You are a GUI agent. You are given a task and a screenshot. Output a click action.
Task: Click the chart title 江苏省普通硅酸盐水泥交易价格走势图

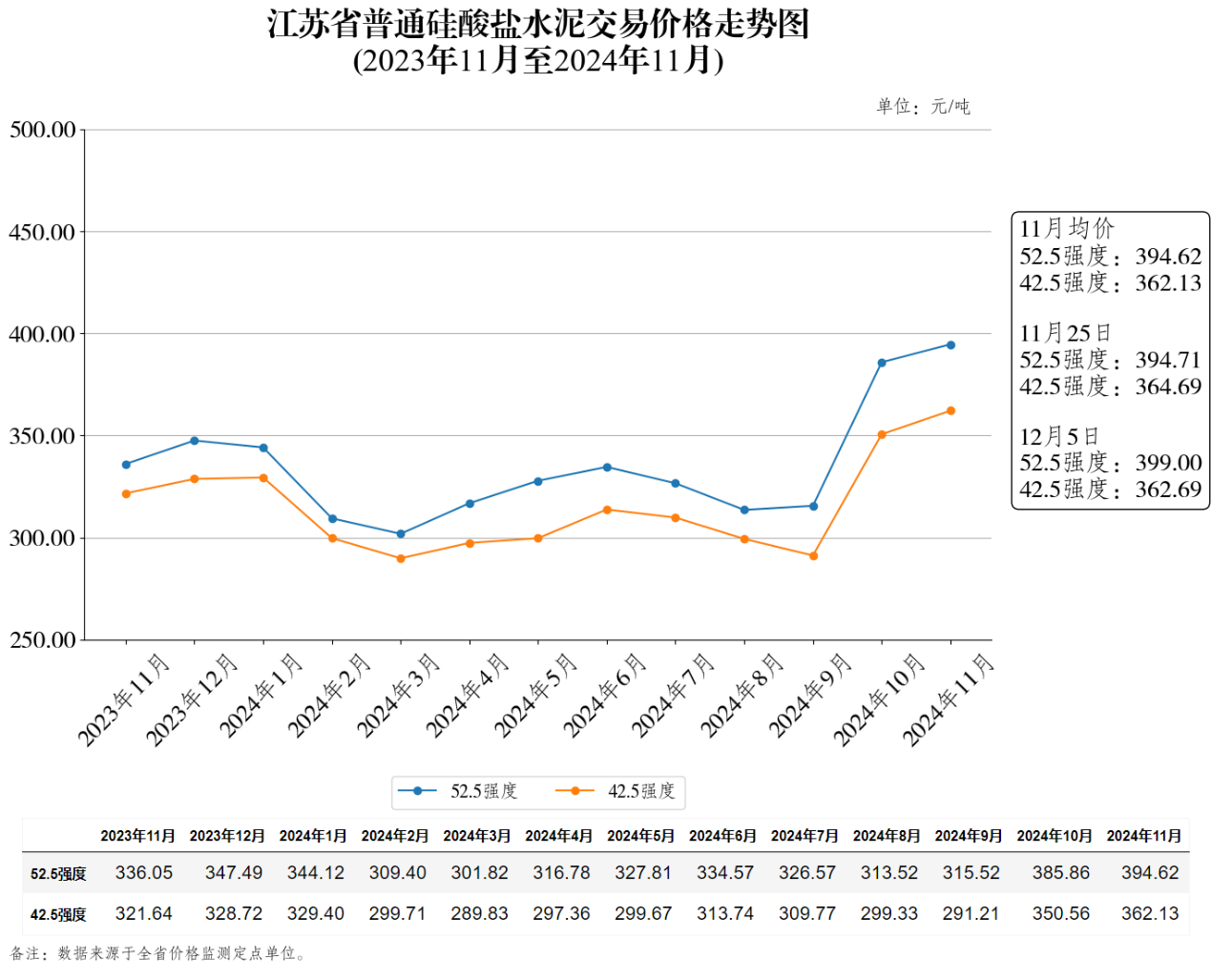538,25
